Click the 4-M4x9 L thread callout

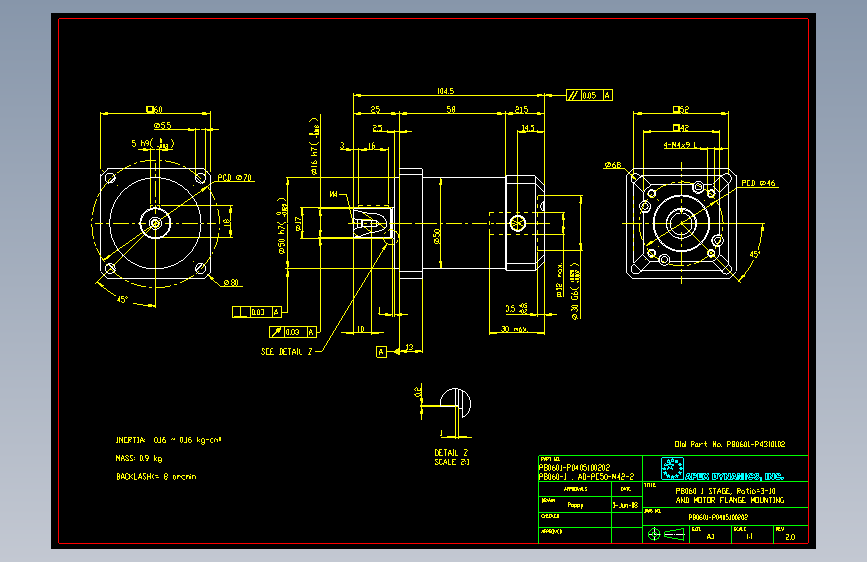pos(681,145)
